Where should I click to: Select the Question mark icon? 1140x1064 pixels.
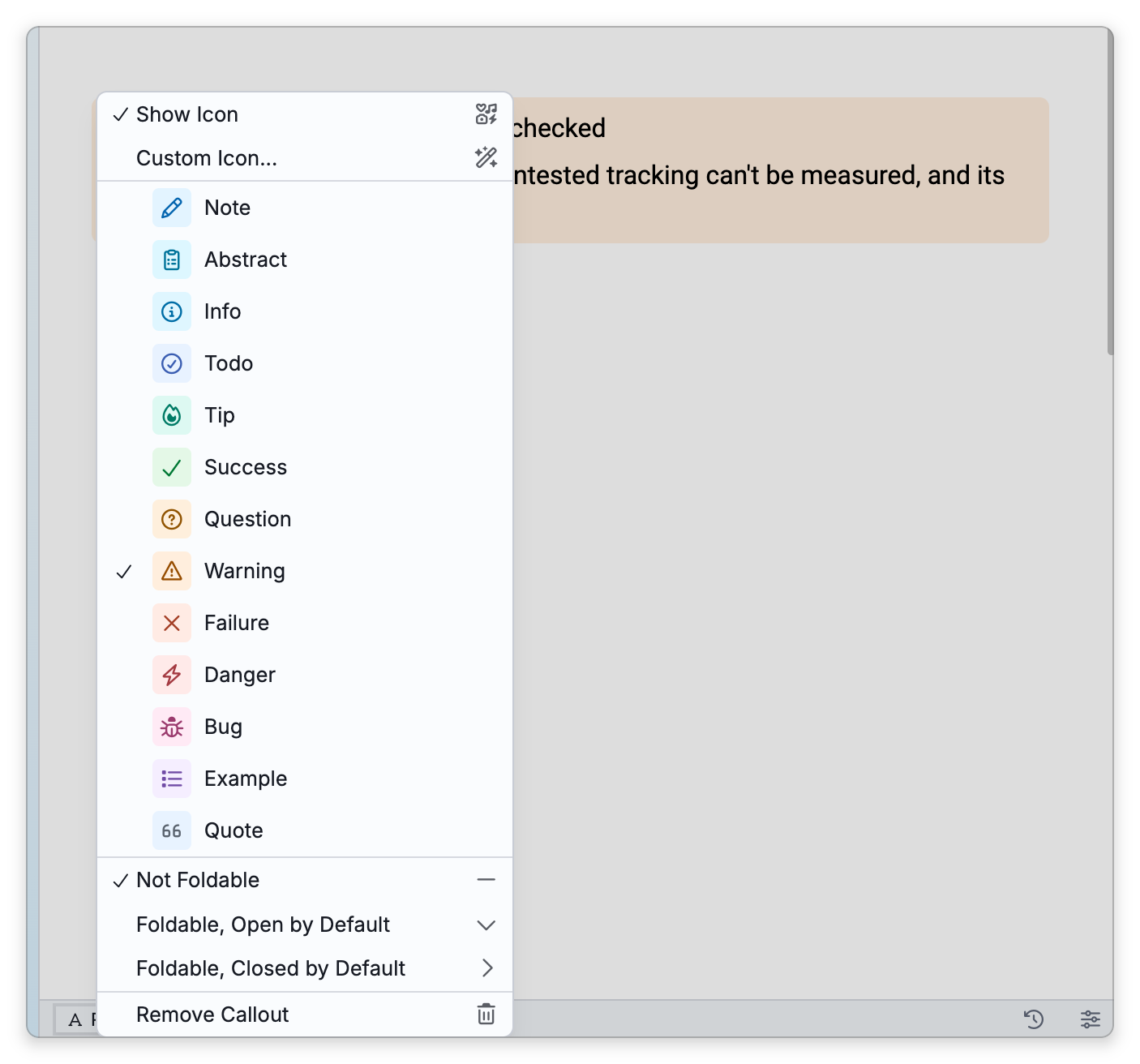[x=172, y=519]
